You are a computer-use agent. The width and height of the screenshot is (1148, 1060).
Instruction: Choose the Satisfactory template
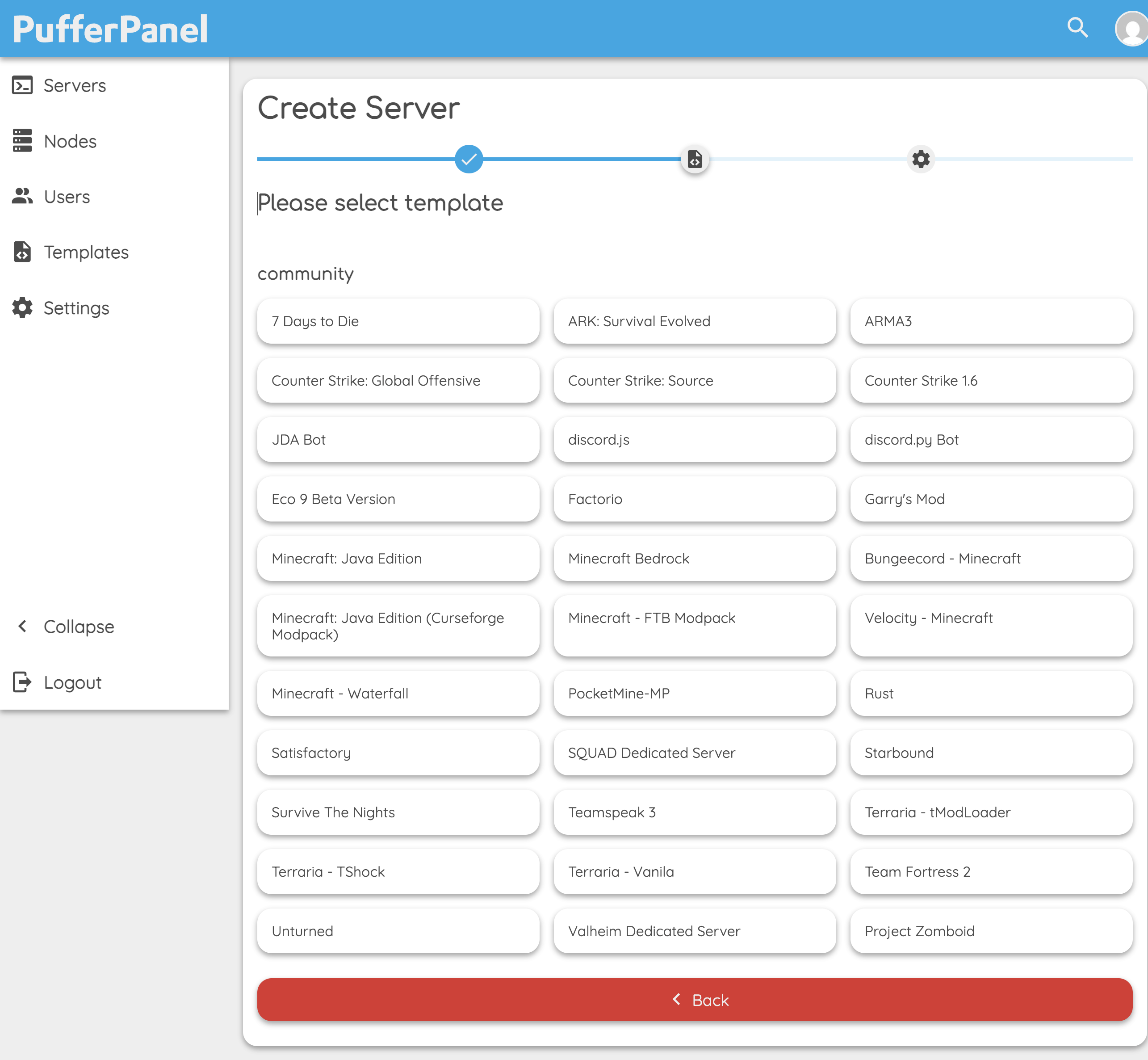[398, 753]
